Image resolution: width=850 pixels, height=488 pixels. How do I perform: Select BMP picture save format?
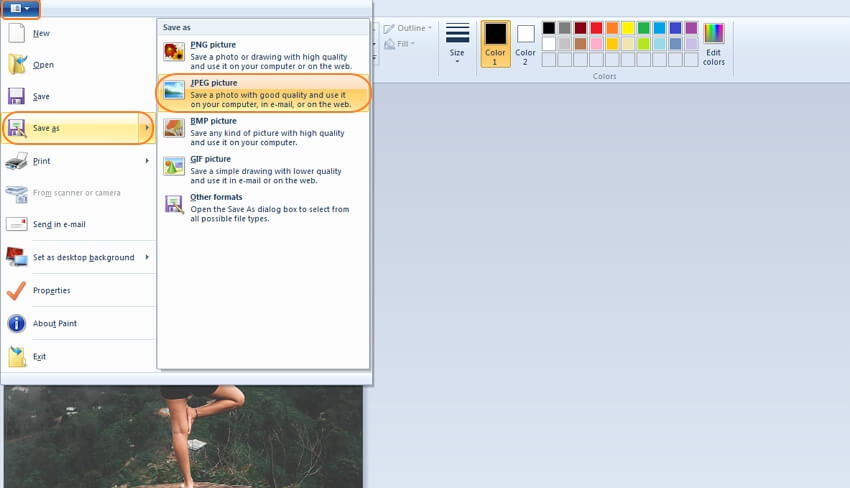tap(263, 131)
